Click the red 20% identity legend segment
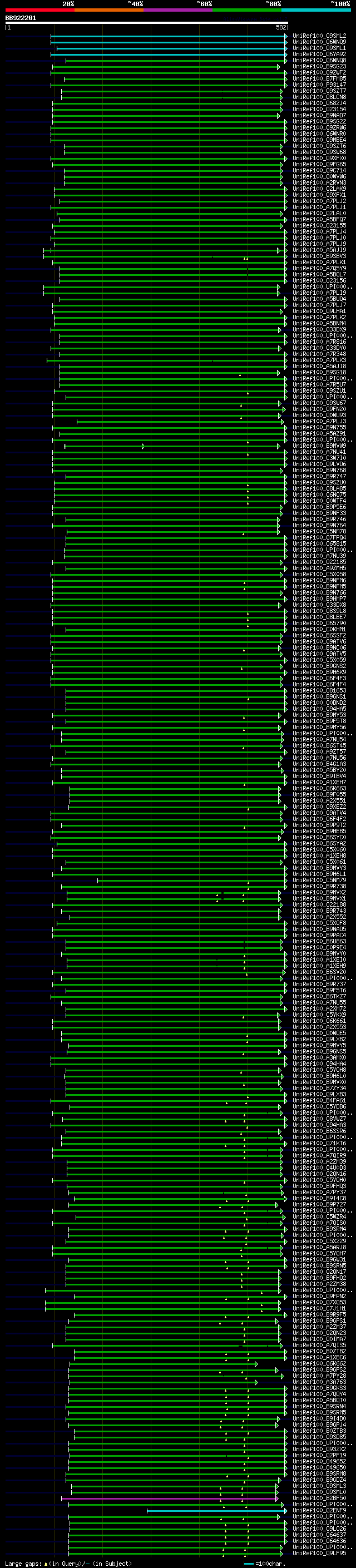356x1568 pixels. pos(39,10)
